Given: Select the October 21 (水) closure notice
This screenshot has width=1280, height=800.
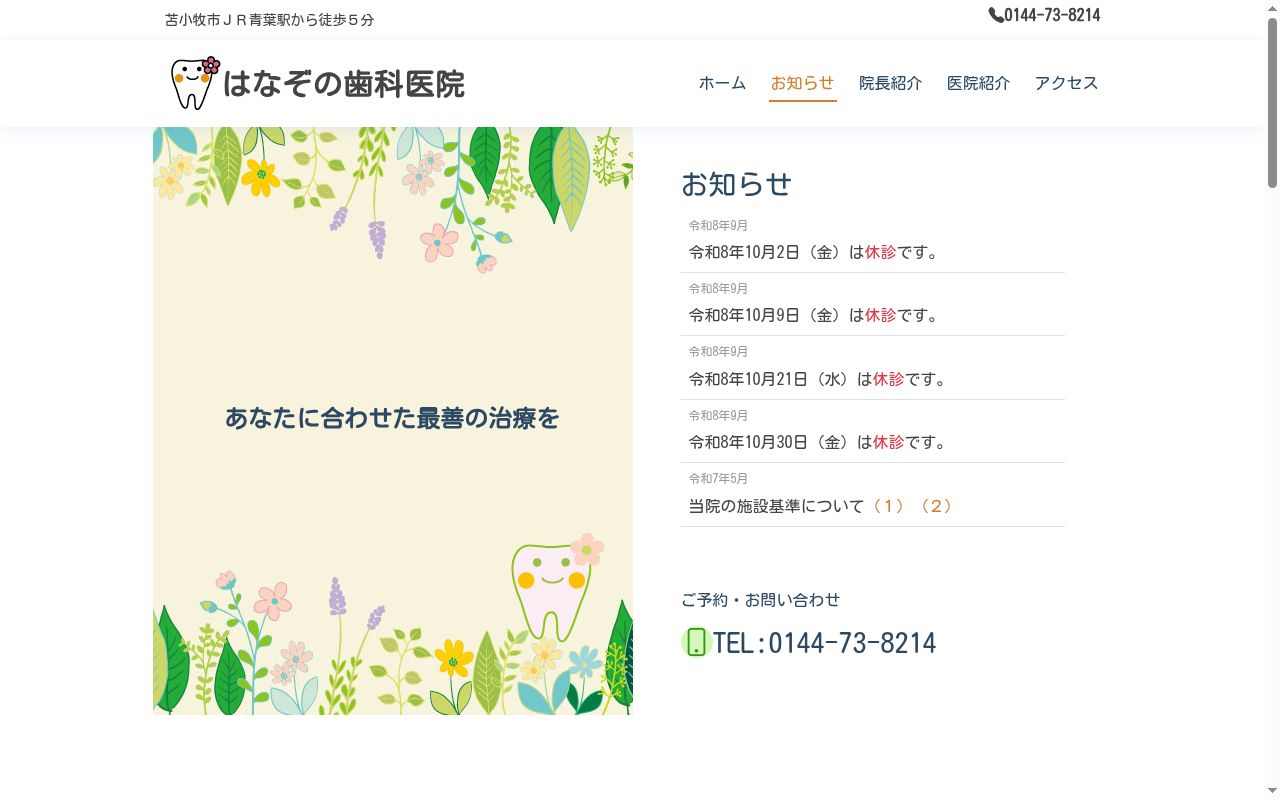Looking at the screenshot, I should 818,379.
